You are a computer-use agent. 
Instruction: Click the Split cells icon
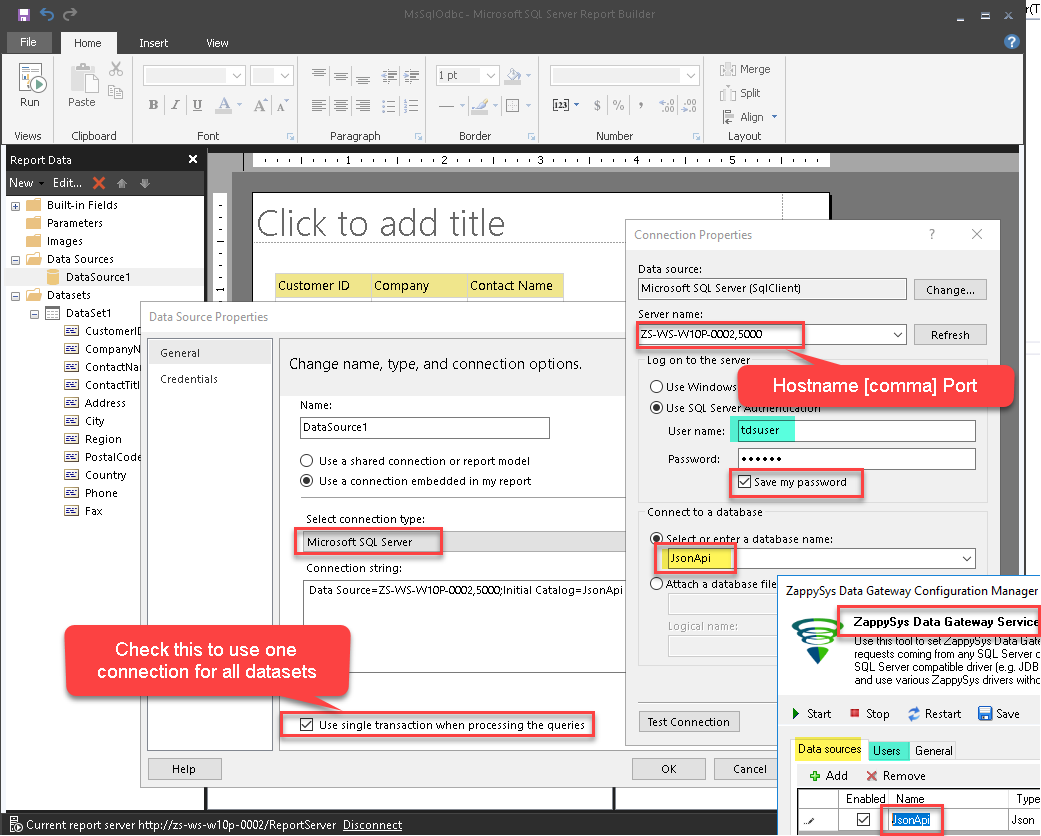pyautogui.click(x=740, y=93)
